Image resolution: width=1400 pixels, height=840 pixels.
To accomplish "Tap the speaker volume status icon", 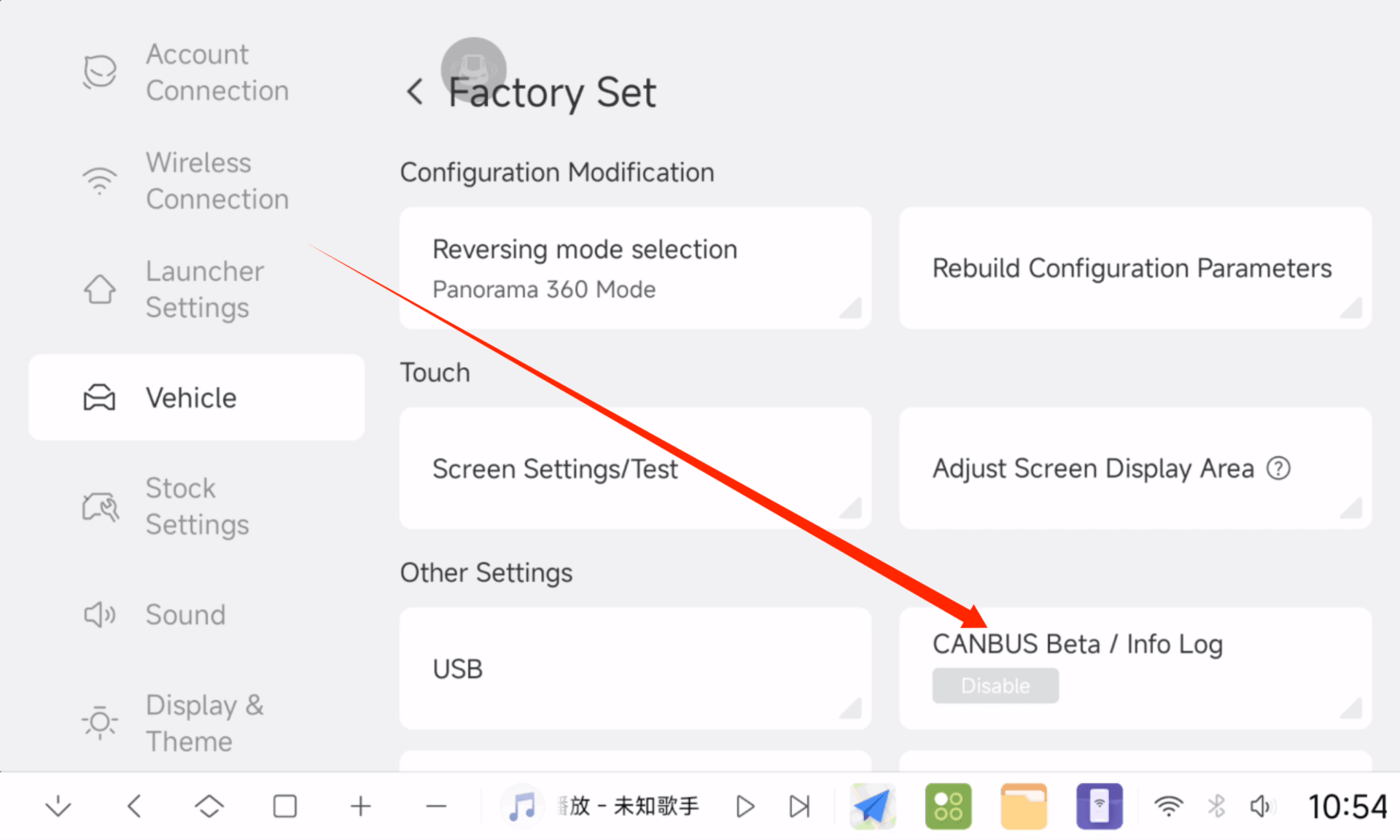I will pyautogui.click(x=1261, y=806).
